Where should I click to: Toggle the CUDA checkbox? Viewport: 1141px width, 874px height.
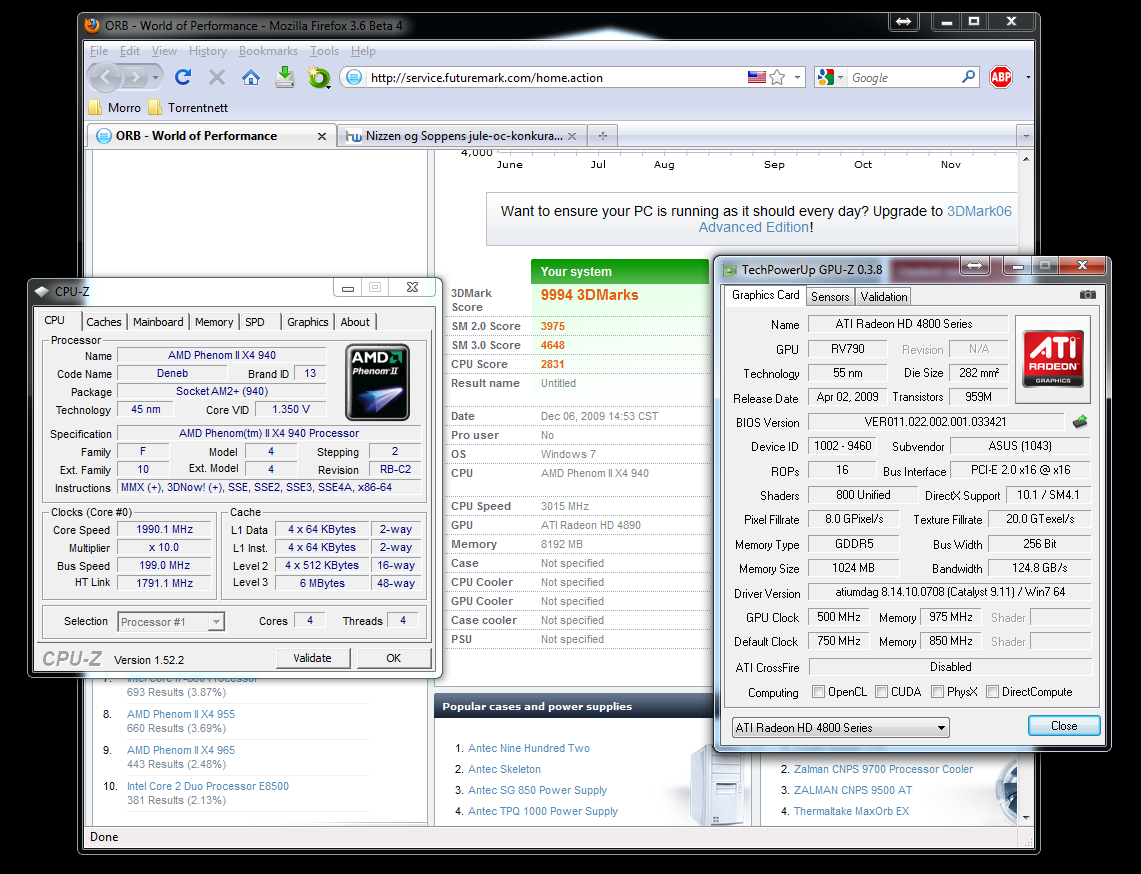click(881, 691)
